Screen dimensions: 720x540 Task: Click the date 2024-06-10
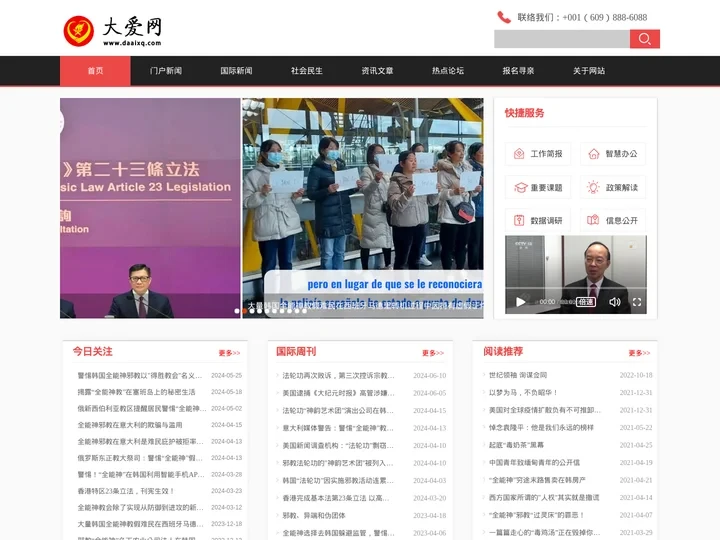point(430,376)
